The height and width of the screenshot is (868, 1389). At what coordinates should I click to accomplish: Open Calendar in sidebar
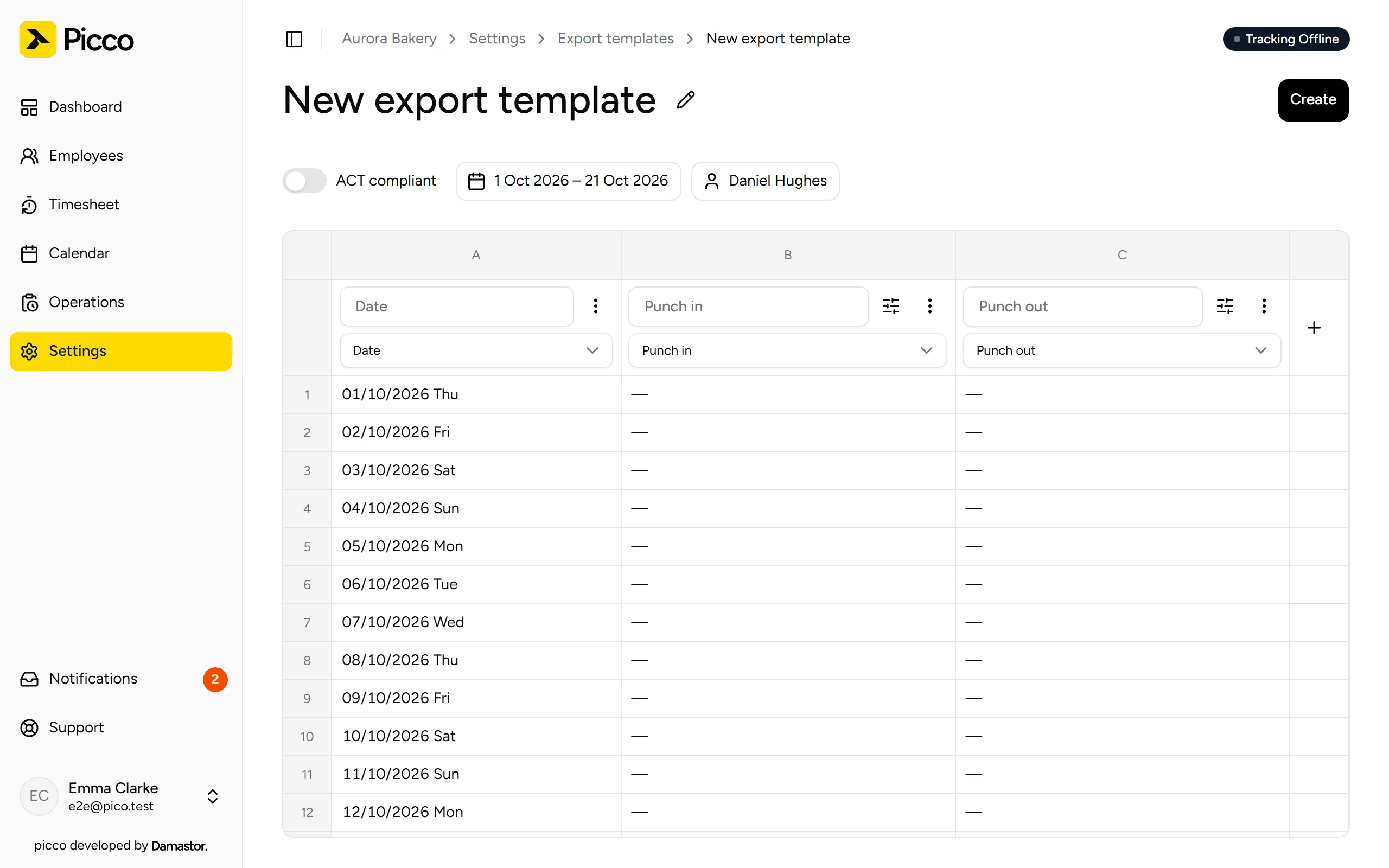120,253
